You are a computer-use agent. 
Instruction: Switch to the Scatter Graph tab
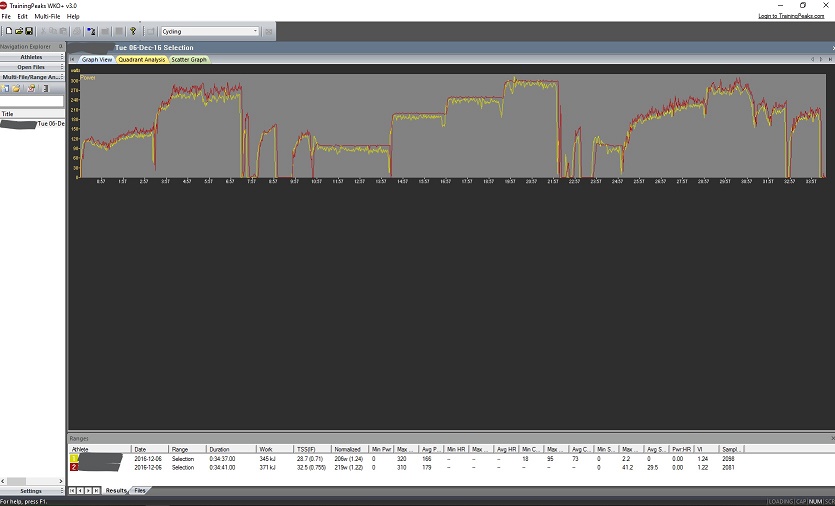pos(189,60)
